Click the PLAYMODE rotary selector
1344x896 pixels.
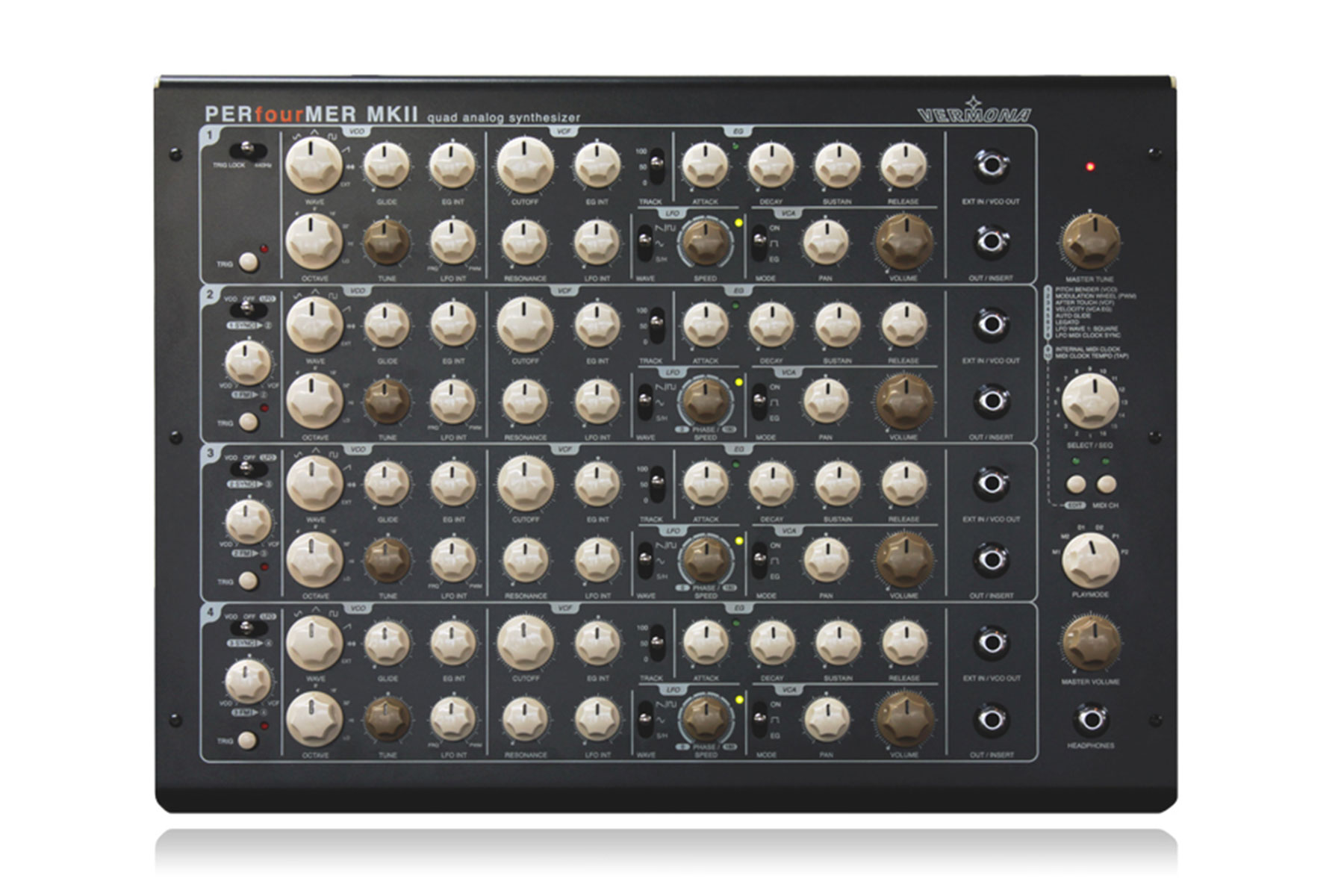click(1091, 561)
